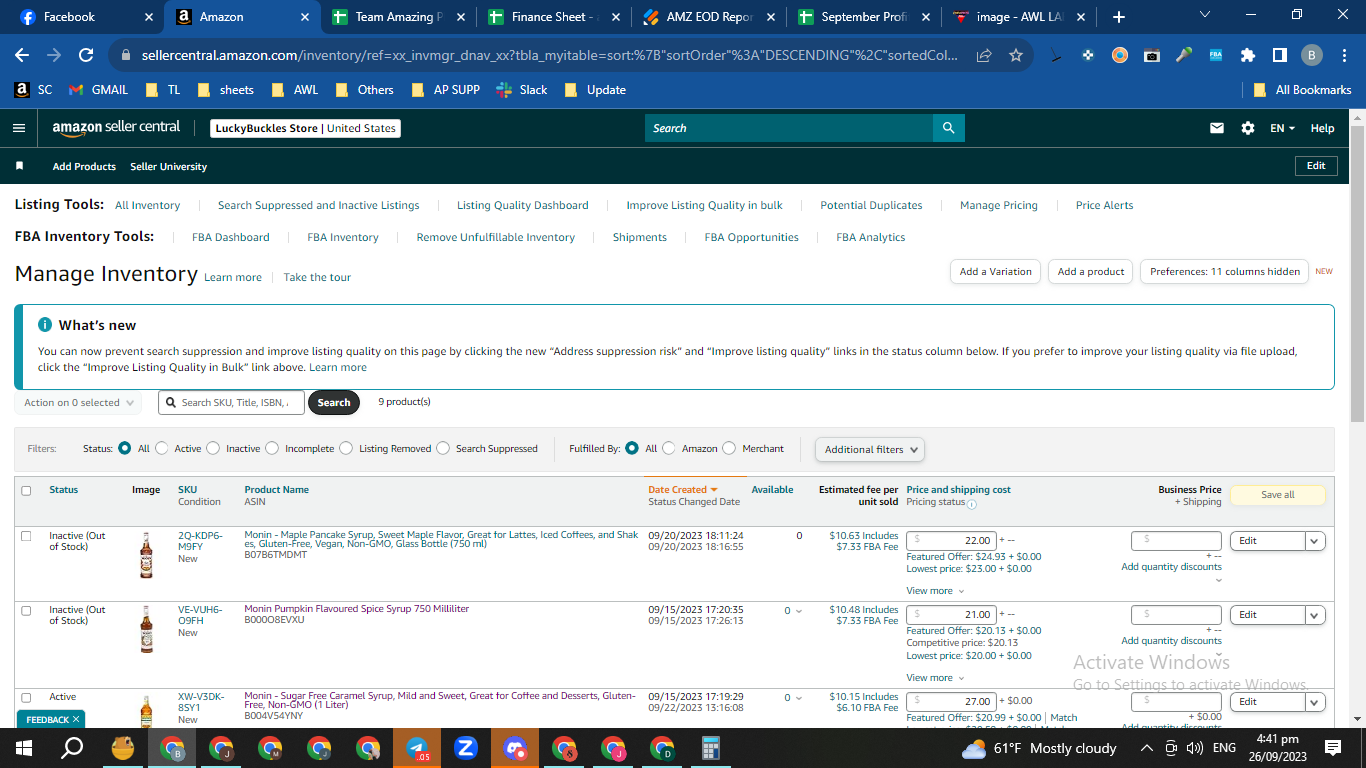The height and width of the screenshot is (768, 1366).
Task: Open the Chrome tab search chevron
Action: coord(1205,15)
